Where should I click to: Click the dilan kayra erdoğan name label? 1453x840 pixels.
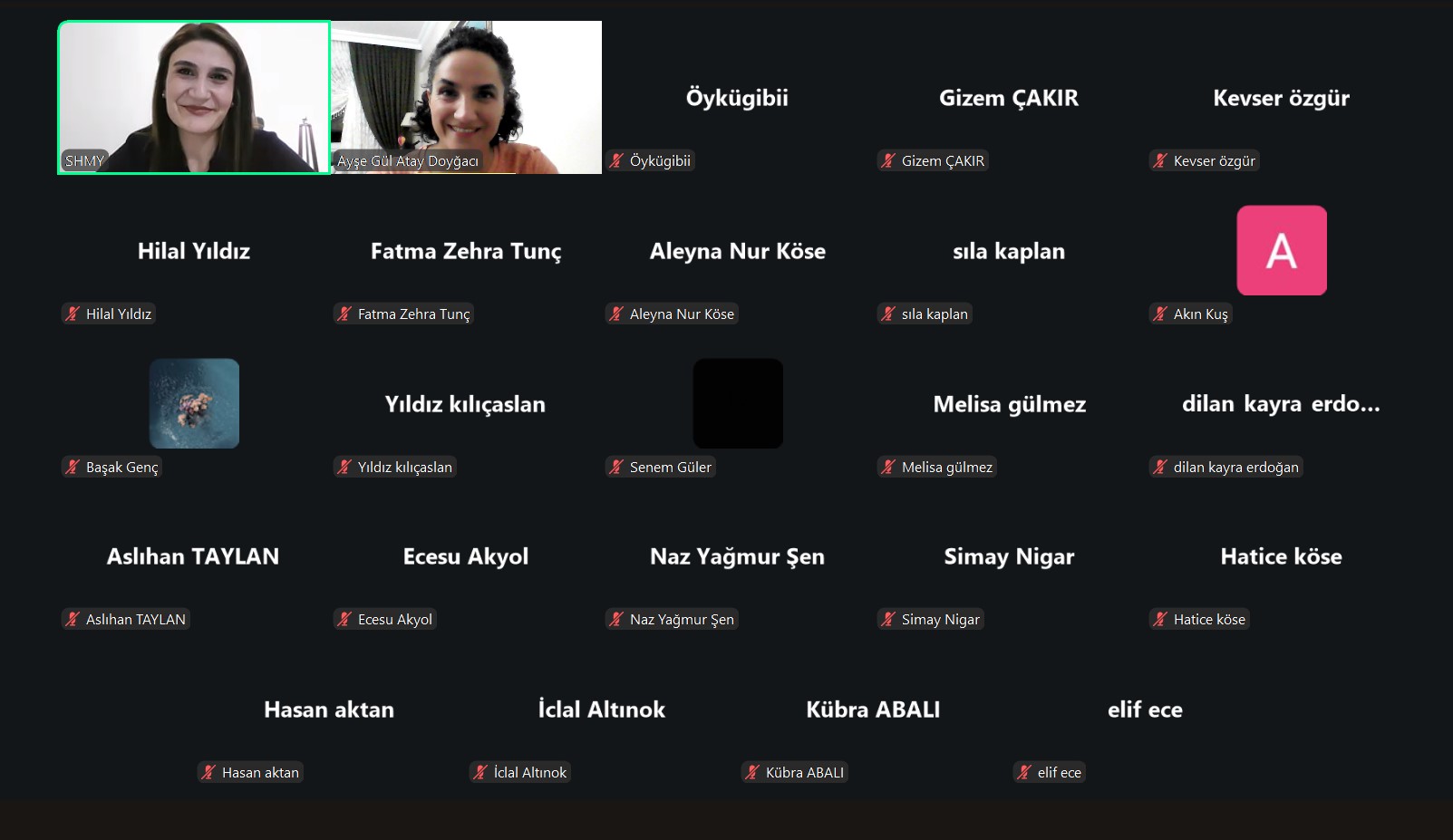(1236, 468)
